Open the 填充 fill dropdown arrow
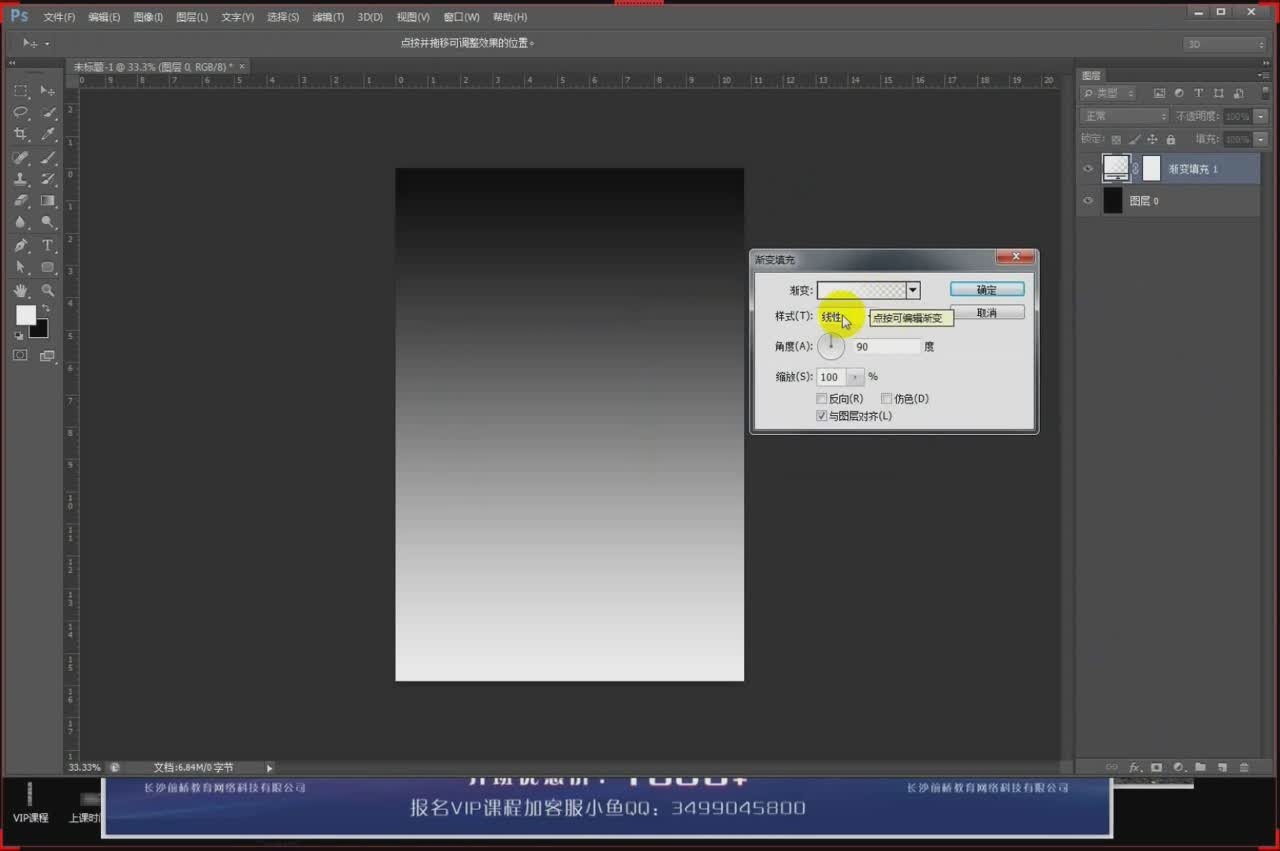 pyautogui.click(x=1260, y=140)
